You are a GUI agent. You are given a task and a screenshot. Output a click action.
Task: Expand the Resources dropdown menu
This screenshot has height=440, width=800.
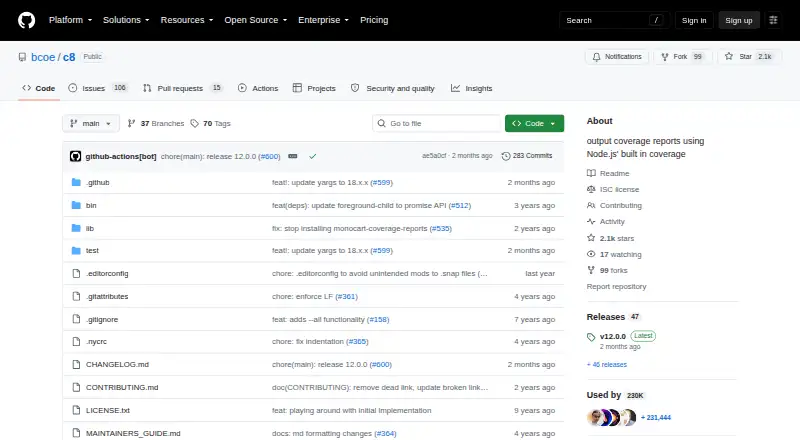(187, 20)
